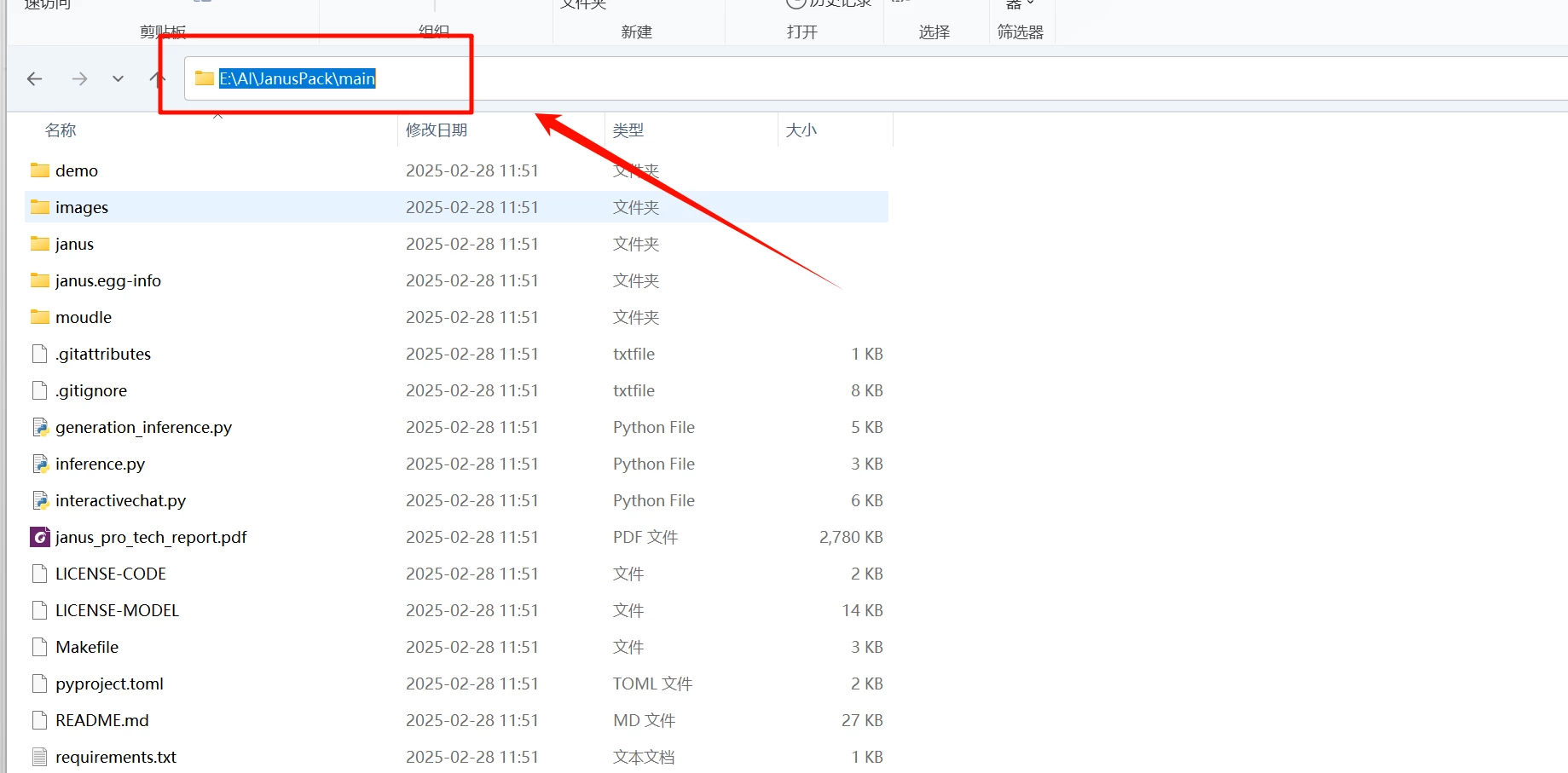Go up one folder level
The height and width of the screenshot is (773, 1568).
[x=157, y=79]
